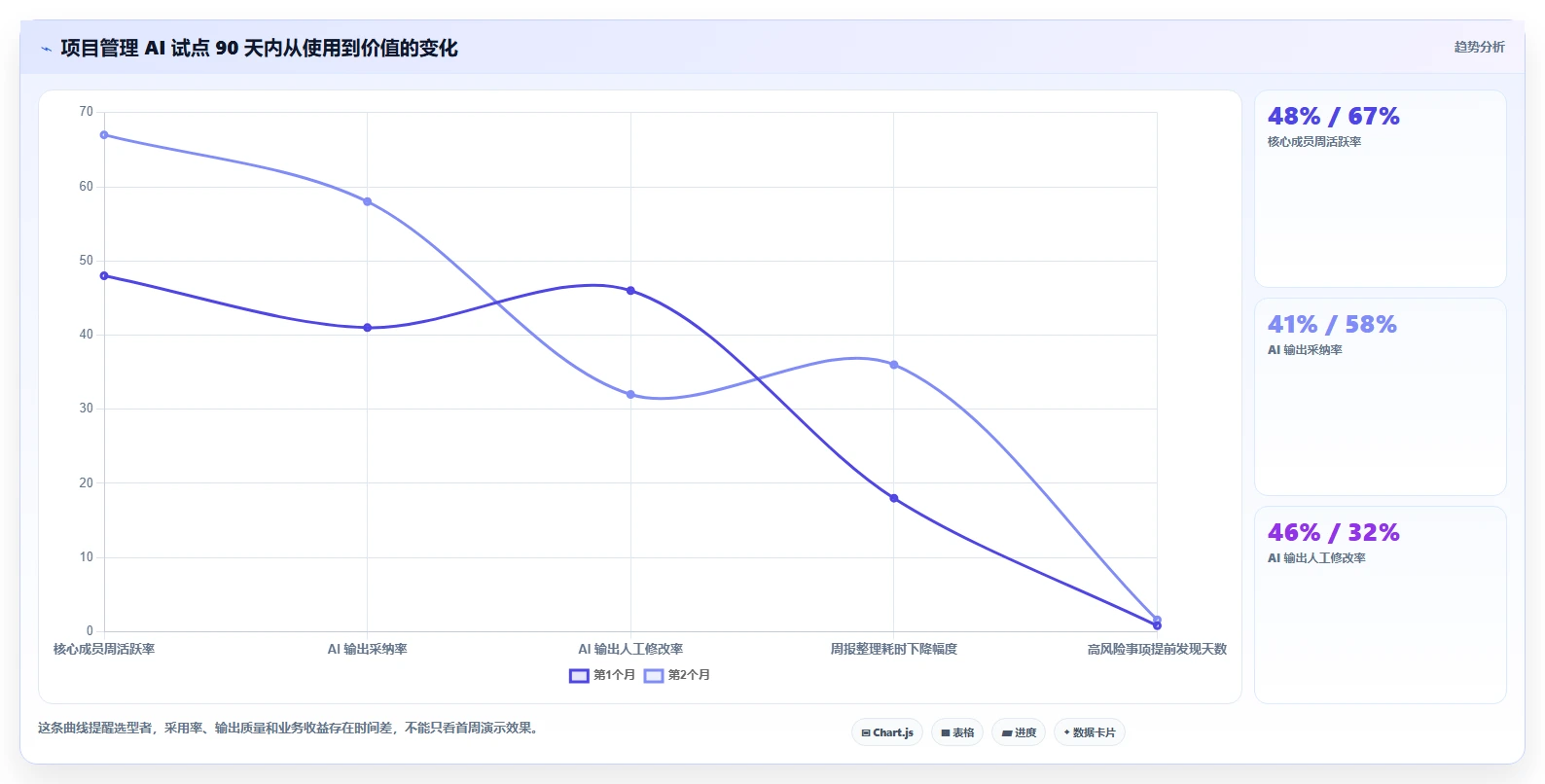The height and width of the screenshot is (784, 1545).
Task: Click the 第2个月 point at 36 for 周报整理耗时下降幅度
Action: tap(894, 365)
